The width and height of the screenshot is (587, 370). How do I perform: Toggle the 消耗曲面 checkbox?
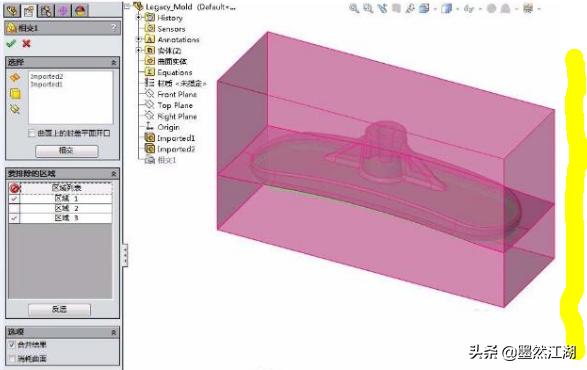12,358
